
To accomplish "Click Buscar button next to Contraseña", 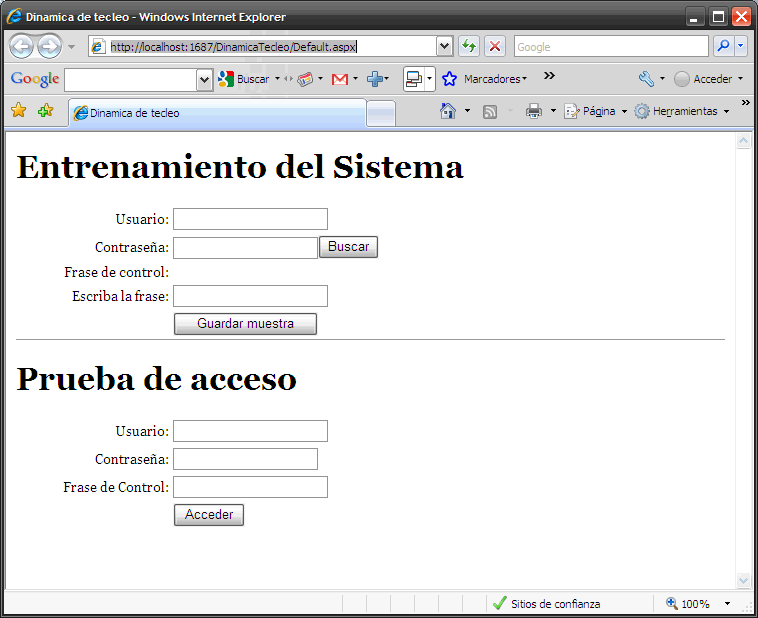I will point(349,247).
